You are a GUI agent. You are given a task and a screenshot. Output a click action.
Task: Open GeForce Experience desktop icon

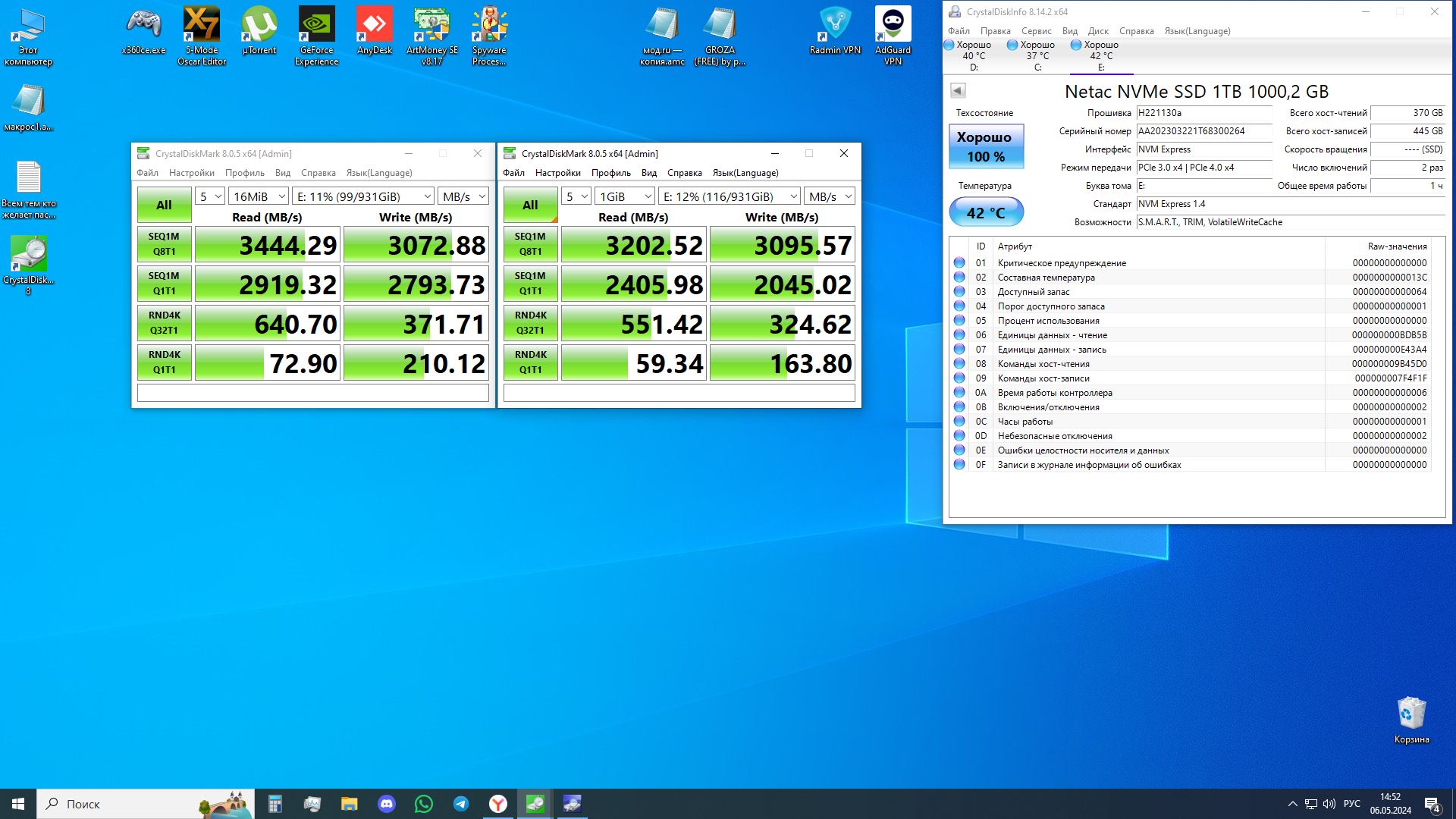pyautogui.click(x=317, y=36)
